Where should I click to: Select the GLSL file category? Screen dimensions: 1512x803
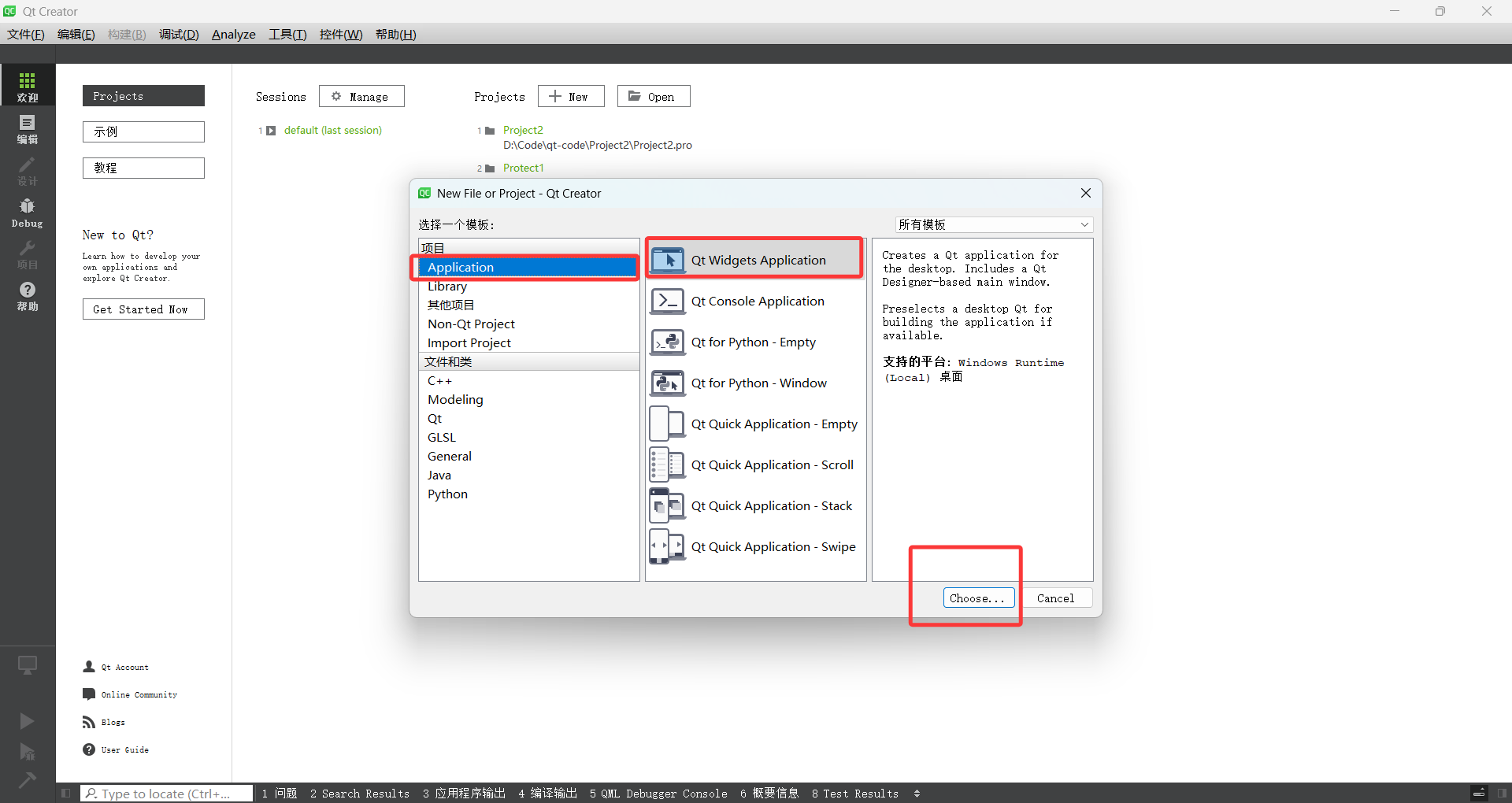tap(528, 437)
